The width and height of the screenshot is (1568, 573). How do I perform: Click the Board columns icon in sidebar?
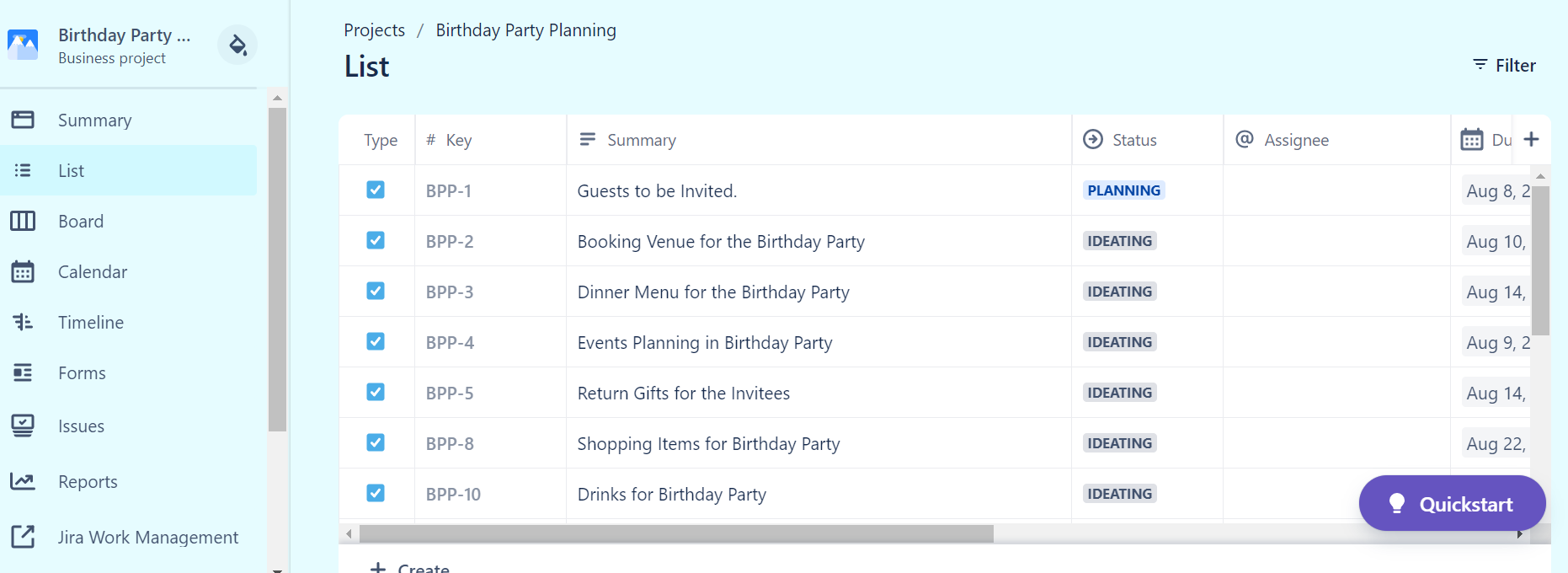pyautogui.click(x=23, y=221)
